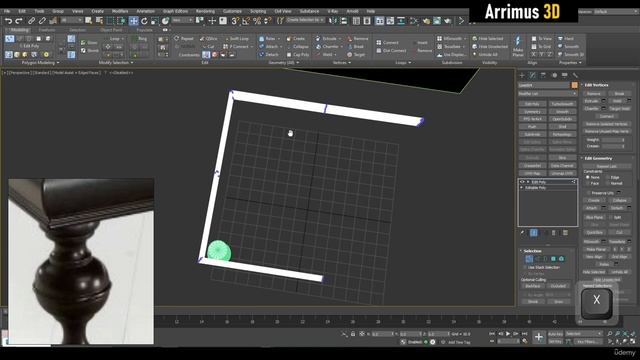
Task: Collapse the Edit Vertices rollout
Action: click(x=596, y=85)
